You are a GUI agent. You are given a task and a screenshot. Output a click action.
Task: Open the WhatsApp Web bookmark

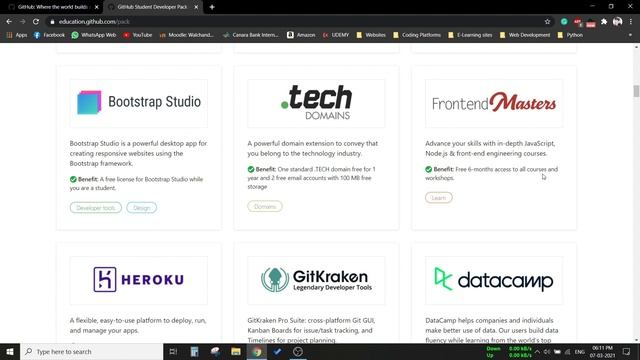click(94, 35)
